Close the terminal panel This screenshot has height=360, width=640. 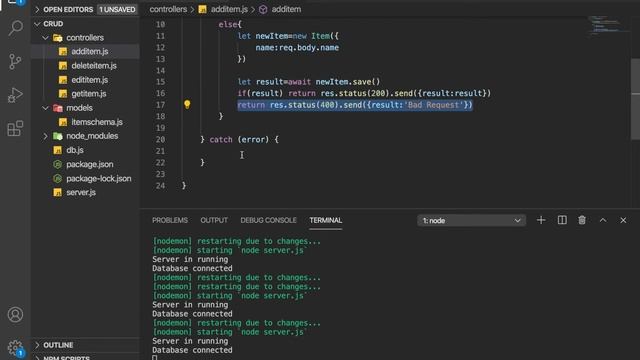[623, 220]
